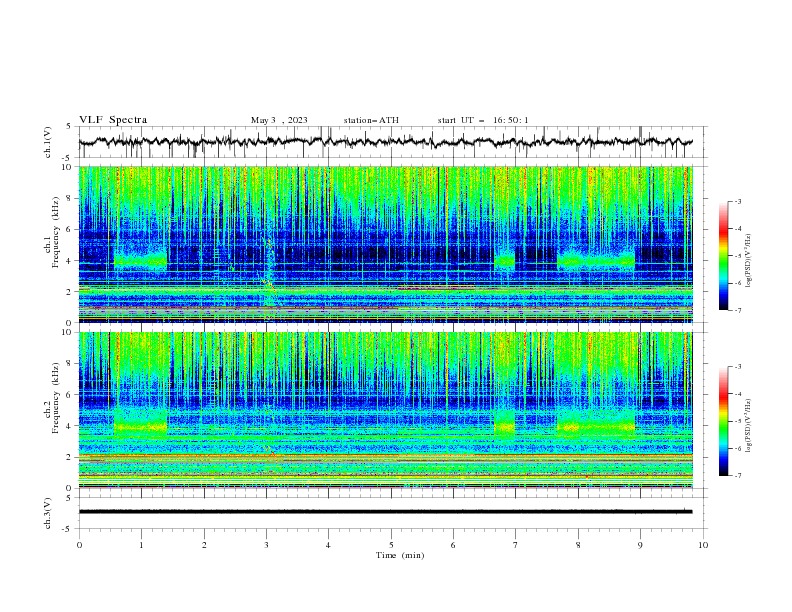The image size is (792, 612).
Task: Click the "-7" tick on lower color scale
Action: [x=738, y=475]
